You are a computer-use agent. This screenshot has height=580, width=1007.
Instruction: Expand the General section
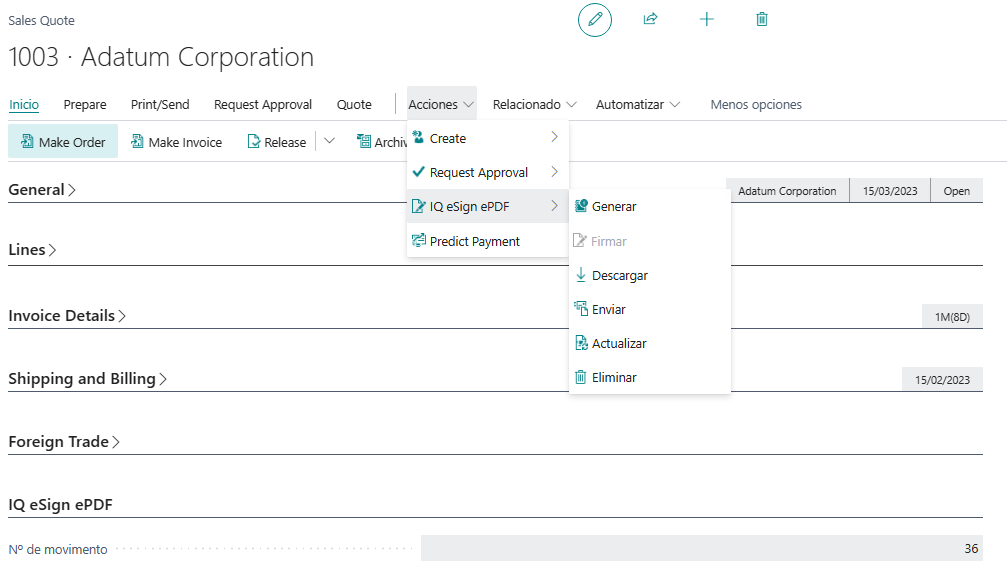point(37,189)
